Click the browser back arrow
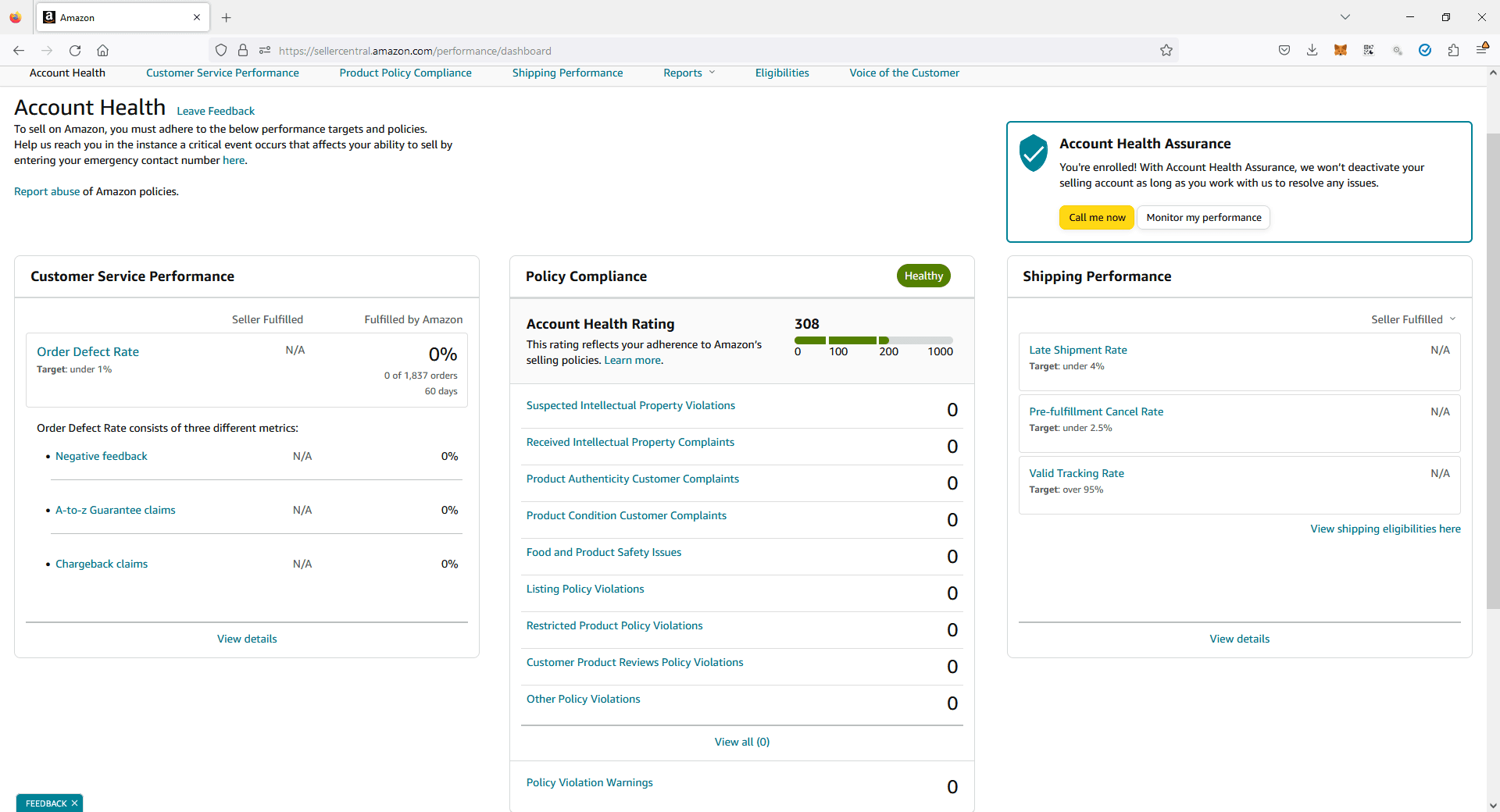The height and width of the screenshot is (812, 1500). (x=19, y=51)
